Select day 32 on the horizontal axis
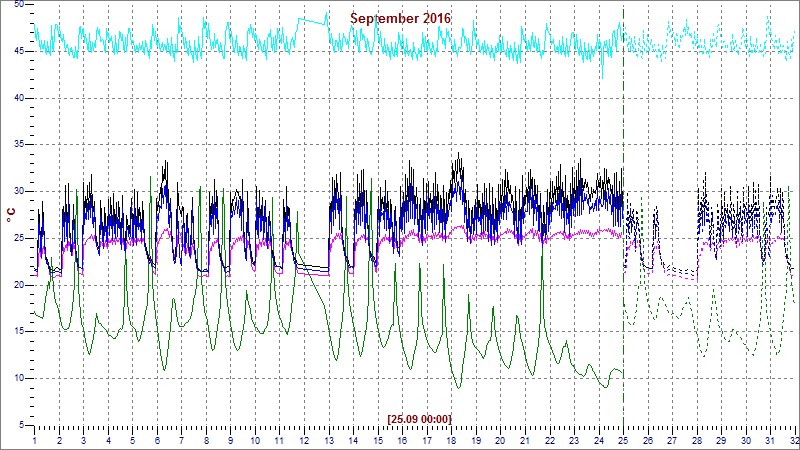This screenshot has width=800, height=450. 792,440
